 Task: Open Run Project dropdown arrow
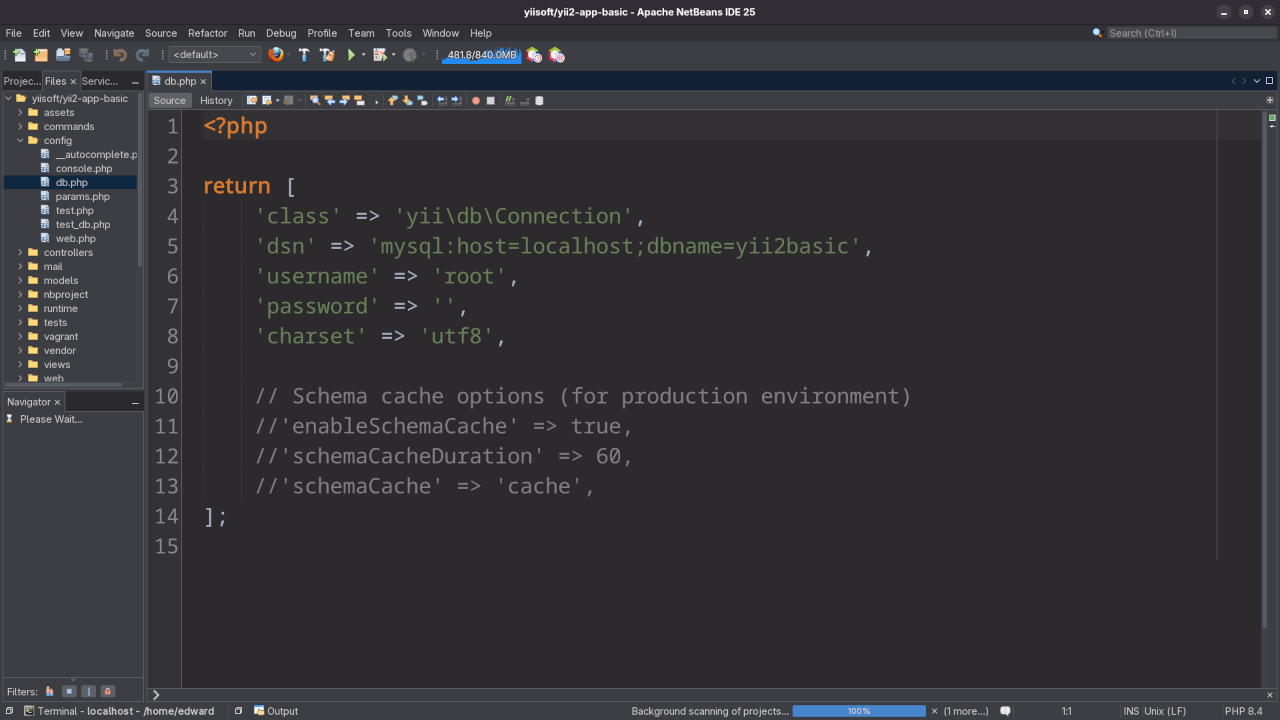pyautogui.click(x=364, y=55)
